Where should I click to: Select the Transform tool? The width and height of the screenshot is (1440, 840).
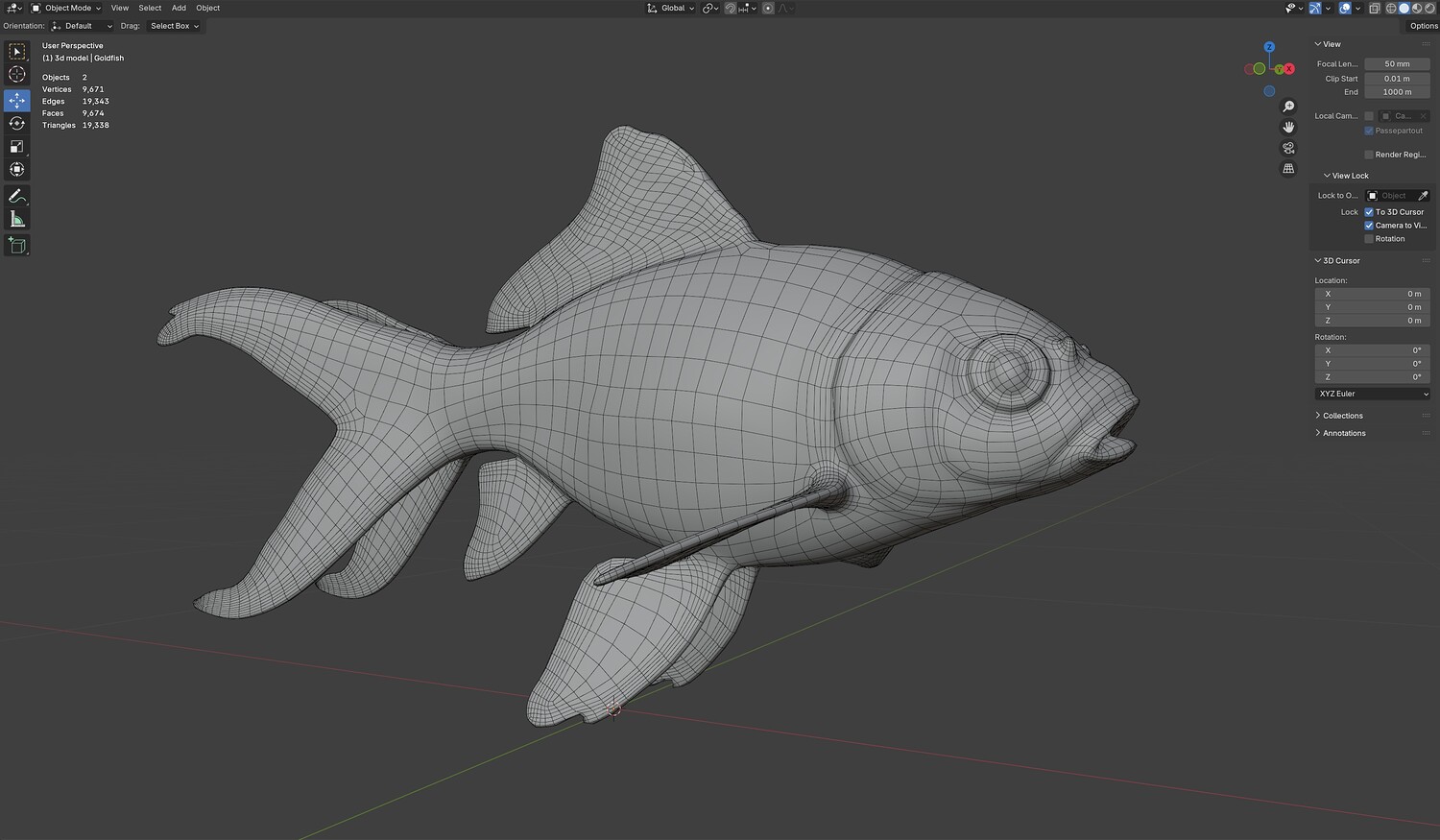(17, 169)
